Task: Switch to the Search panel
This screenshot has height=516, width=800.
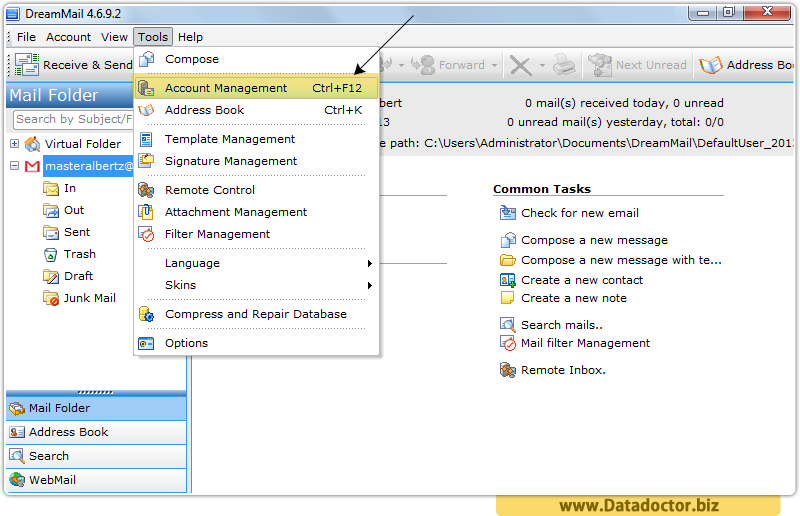Action: (x=96, y=456)
